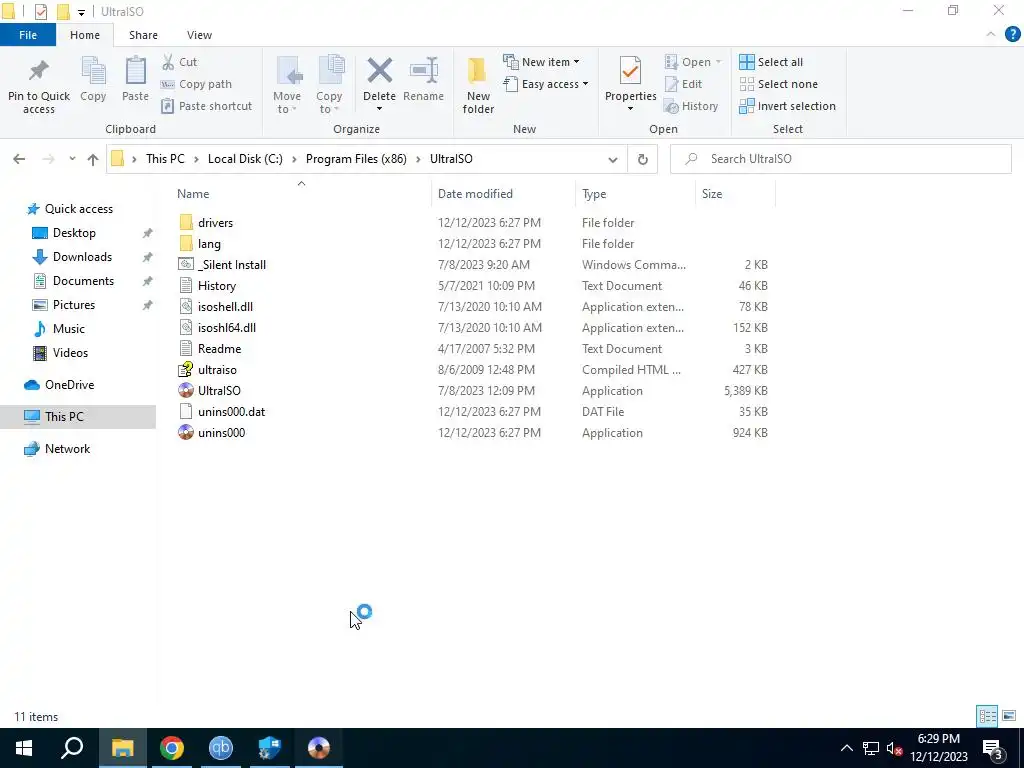Image resolution: width=1024 pixels, height=768 pixels.
Task: Switch to large icons view in status bar
Action: point(1009,716)
